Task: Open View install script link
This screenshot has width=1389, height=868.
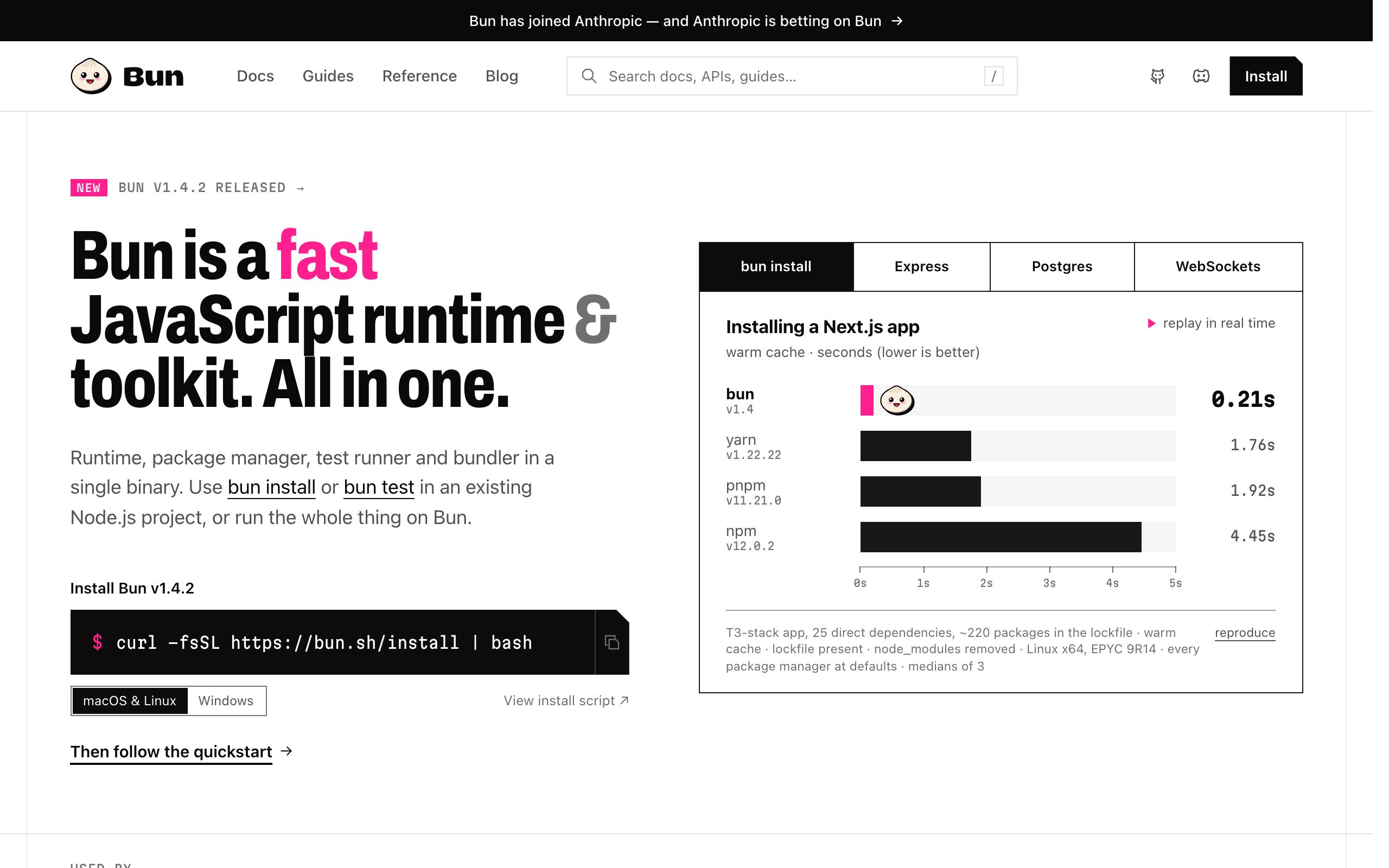Action: (566, 701)
